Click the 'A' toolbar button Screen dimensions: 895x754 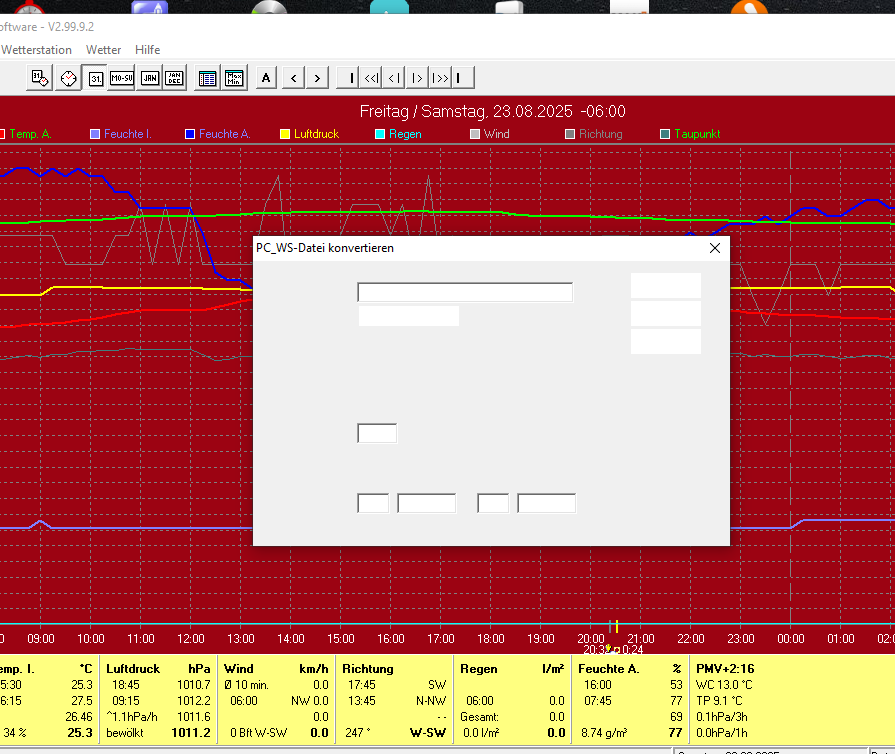(x=266, y=78)
